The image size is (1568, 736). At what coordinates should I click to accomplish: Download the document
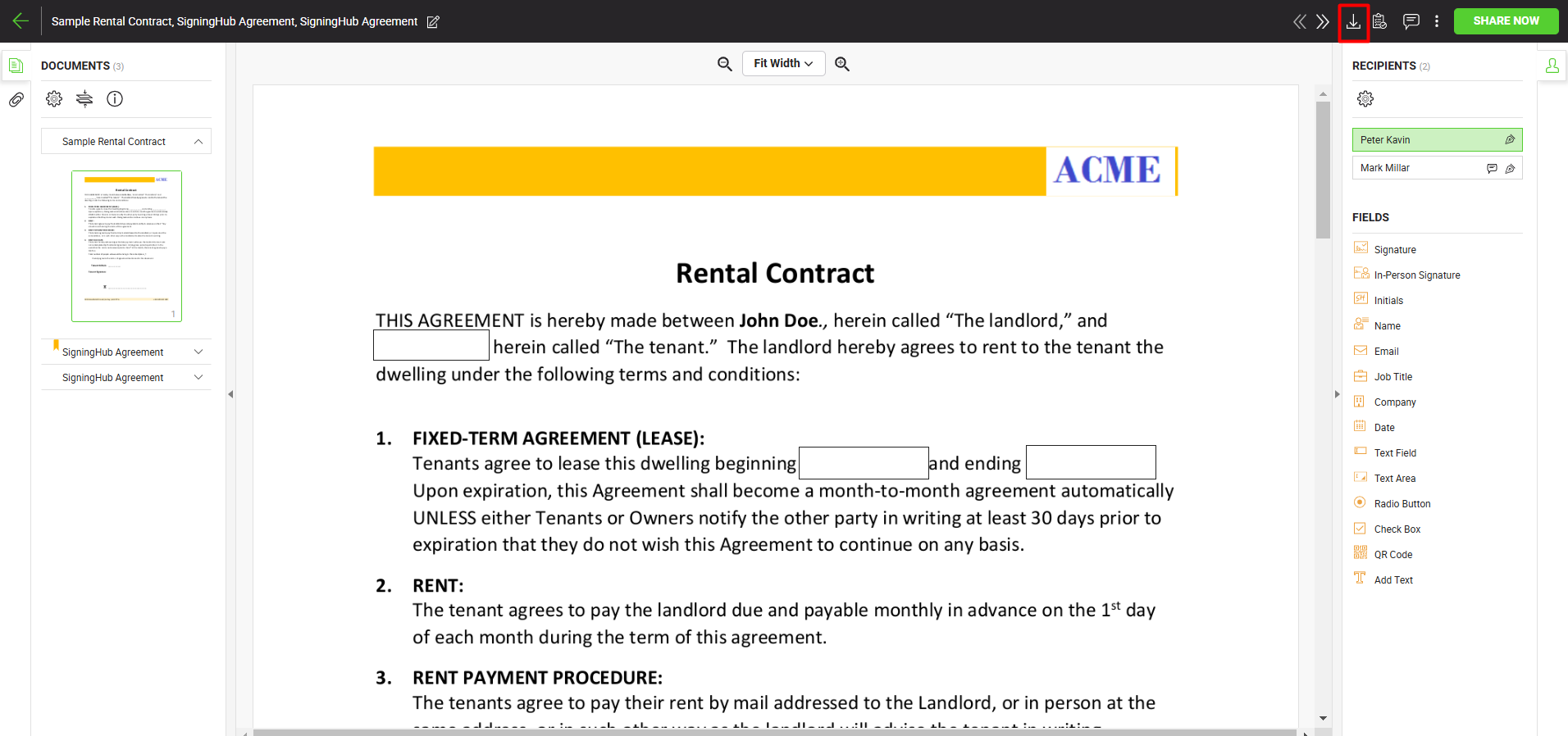(x=1353, y=22)
